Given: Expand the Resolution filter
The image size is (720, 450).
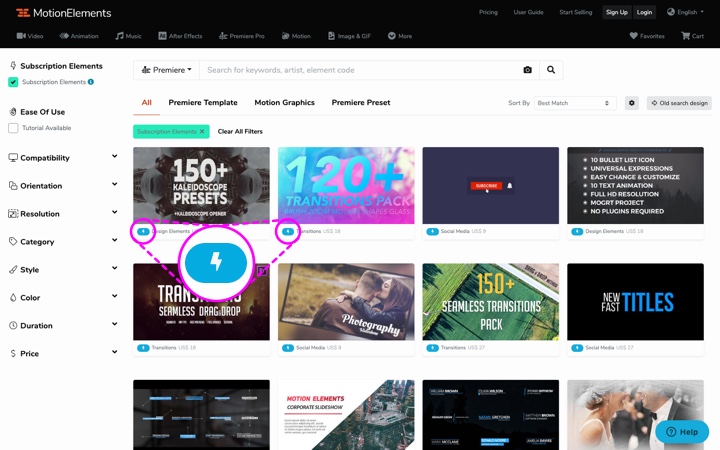Looking at the screenshot, I should pyautogui.click(x=63, y=214).
